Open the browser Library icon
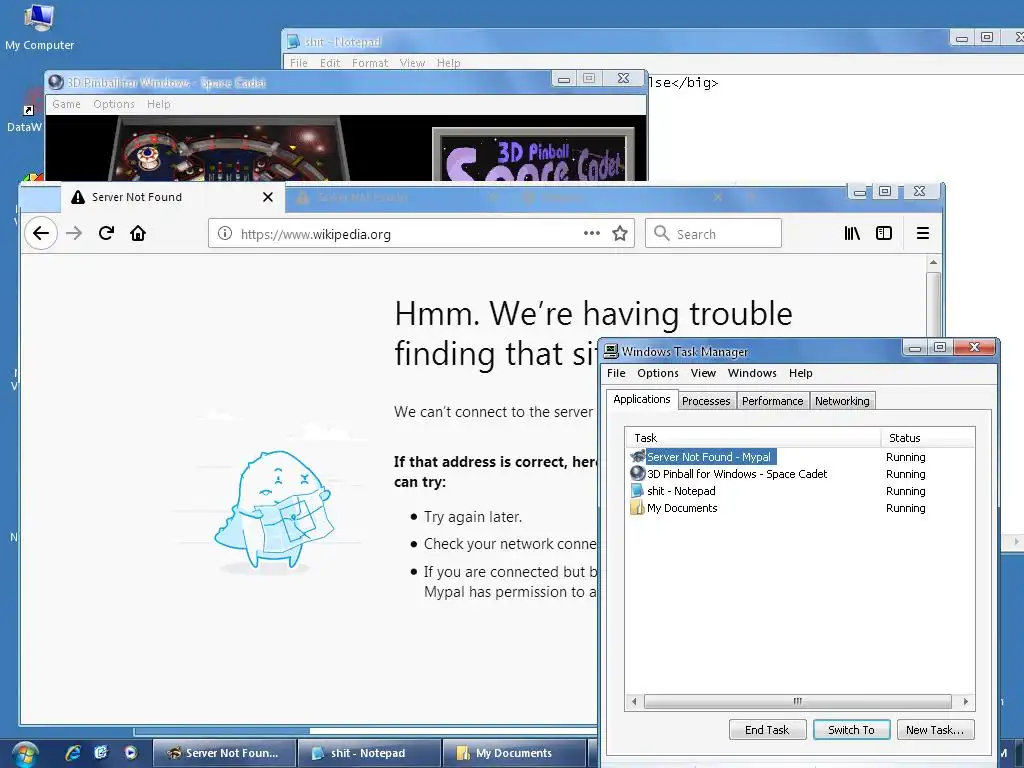This screenshot has height=768, width=1024. point(852,233)
